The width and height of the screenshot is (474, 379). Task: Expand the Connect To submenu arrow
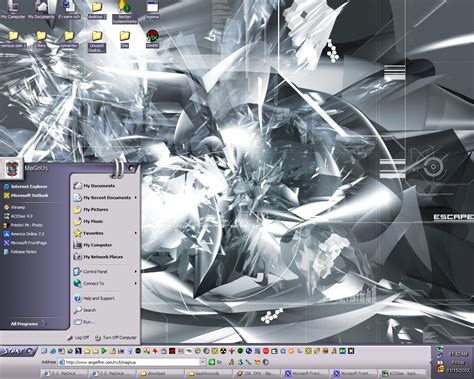point(136,283)
